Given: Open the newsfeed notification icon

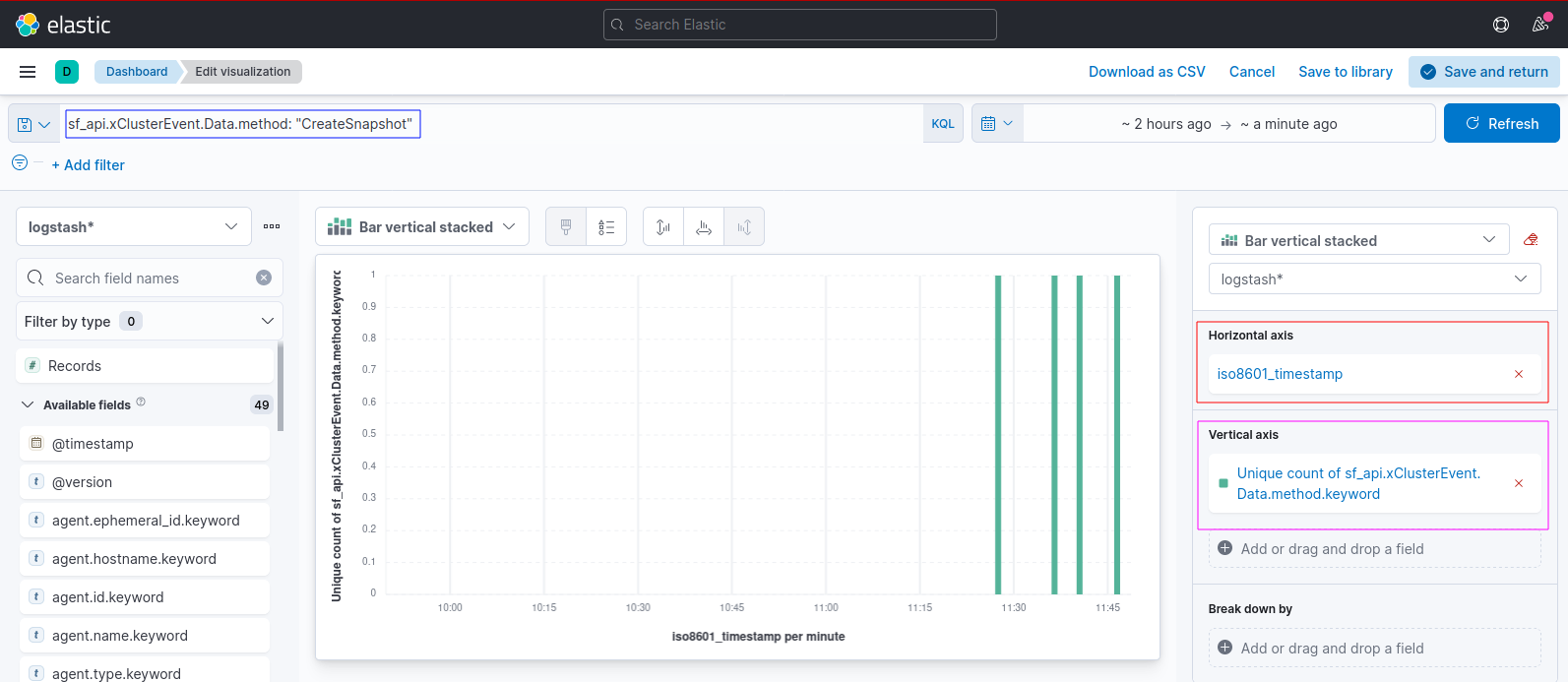Looking at the screenshot, I should coord(1541,25).
